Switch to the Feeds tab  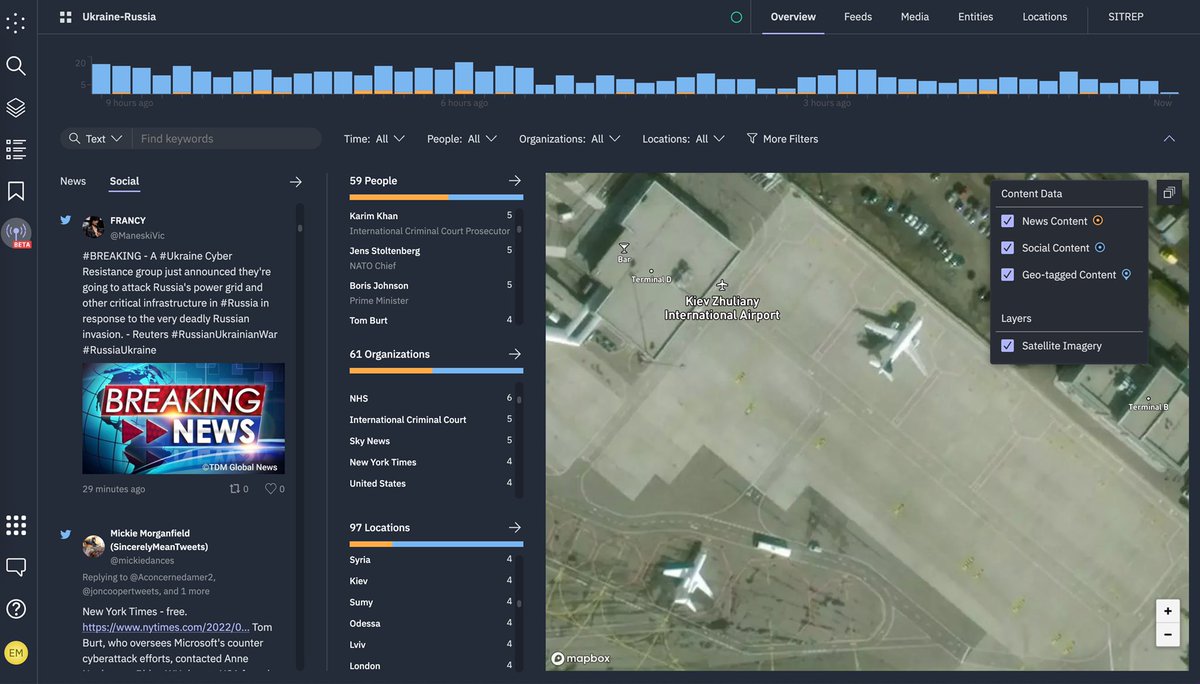point(858,17)
